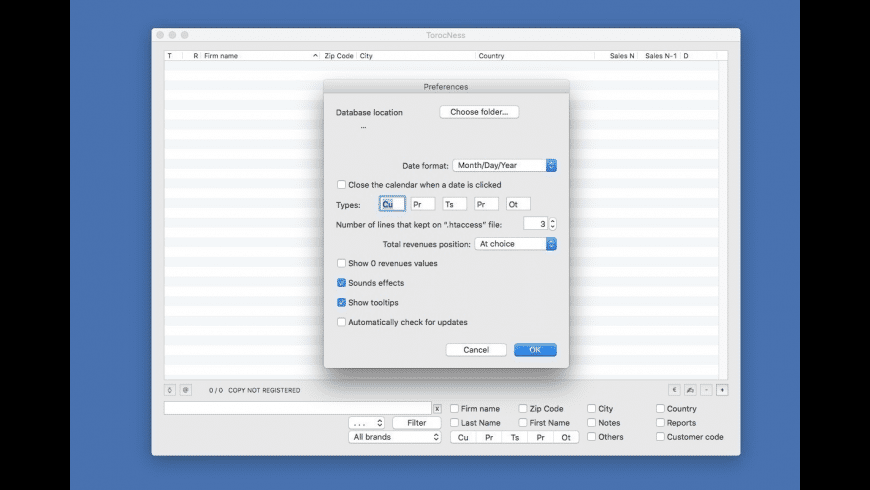Click the euro currency icon button
Image resolution: width=870 pixels, height=490 pixels.
click(x=674, y=389)
